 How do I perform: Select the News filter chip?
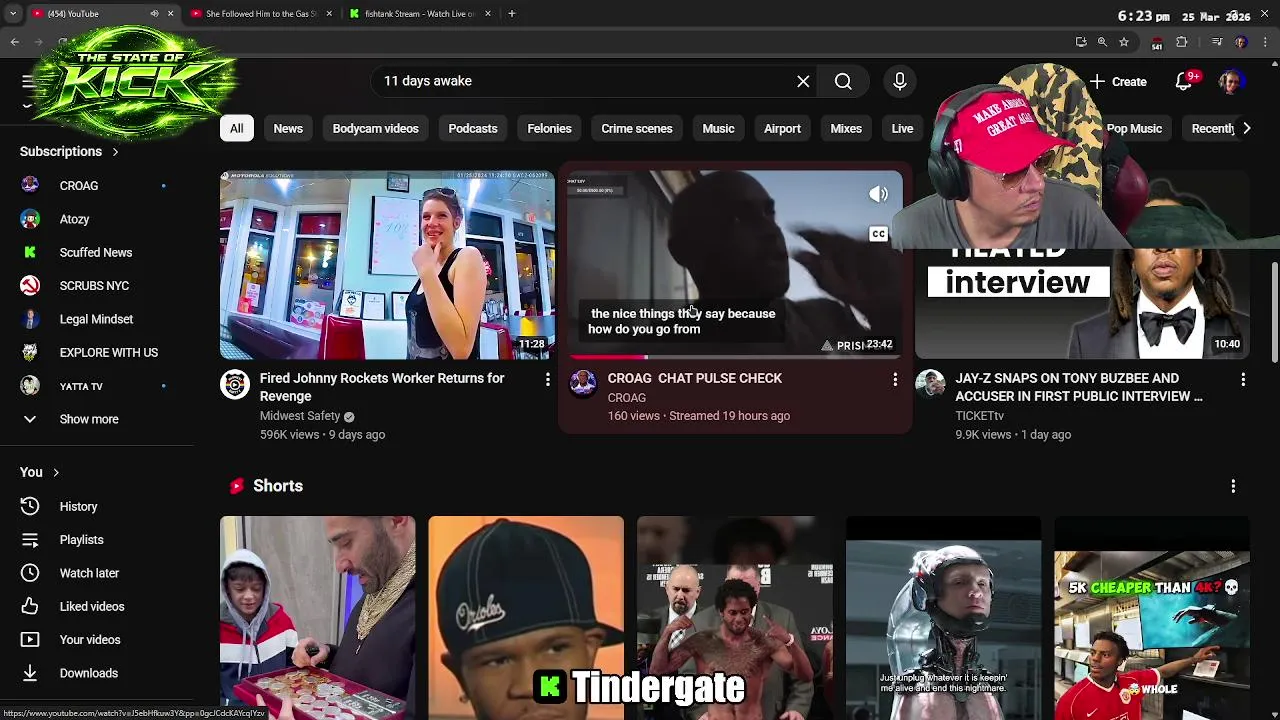click(288, 128)
